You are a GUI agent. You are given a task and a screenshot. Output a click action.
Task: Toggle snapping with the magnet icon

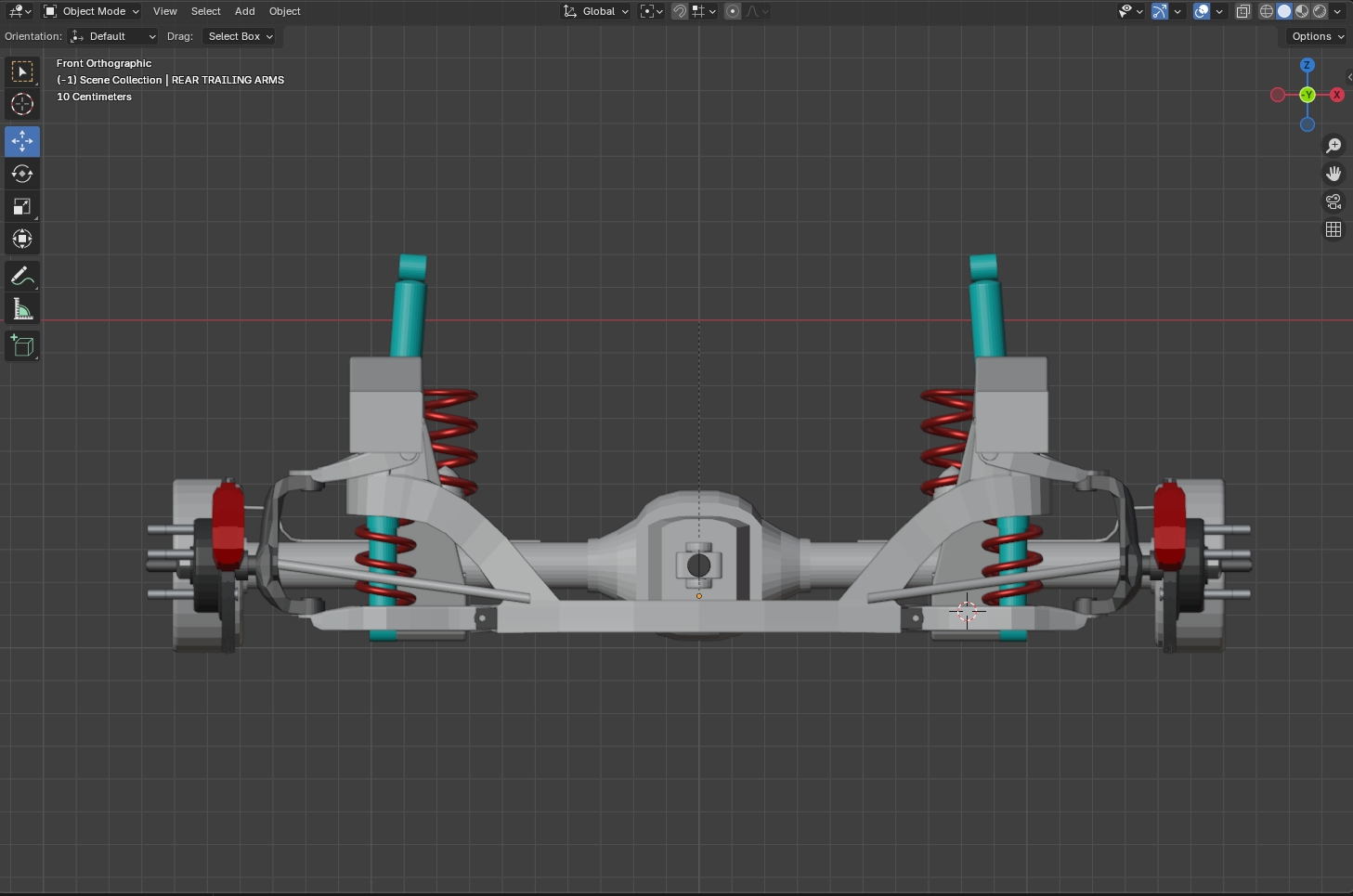(x=680, y=11)
